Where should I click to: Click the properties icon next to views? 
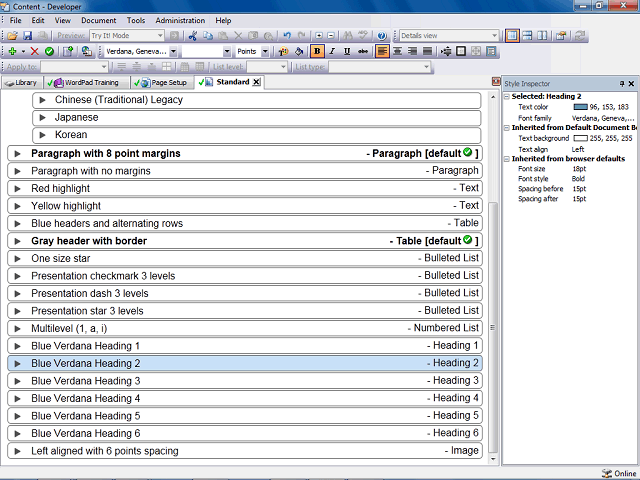(x=561, y=36)
